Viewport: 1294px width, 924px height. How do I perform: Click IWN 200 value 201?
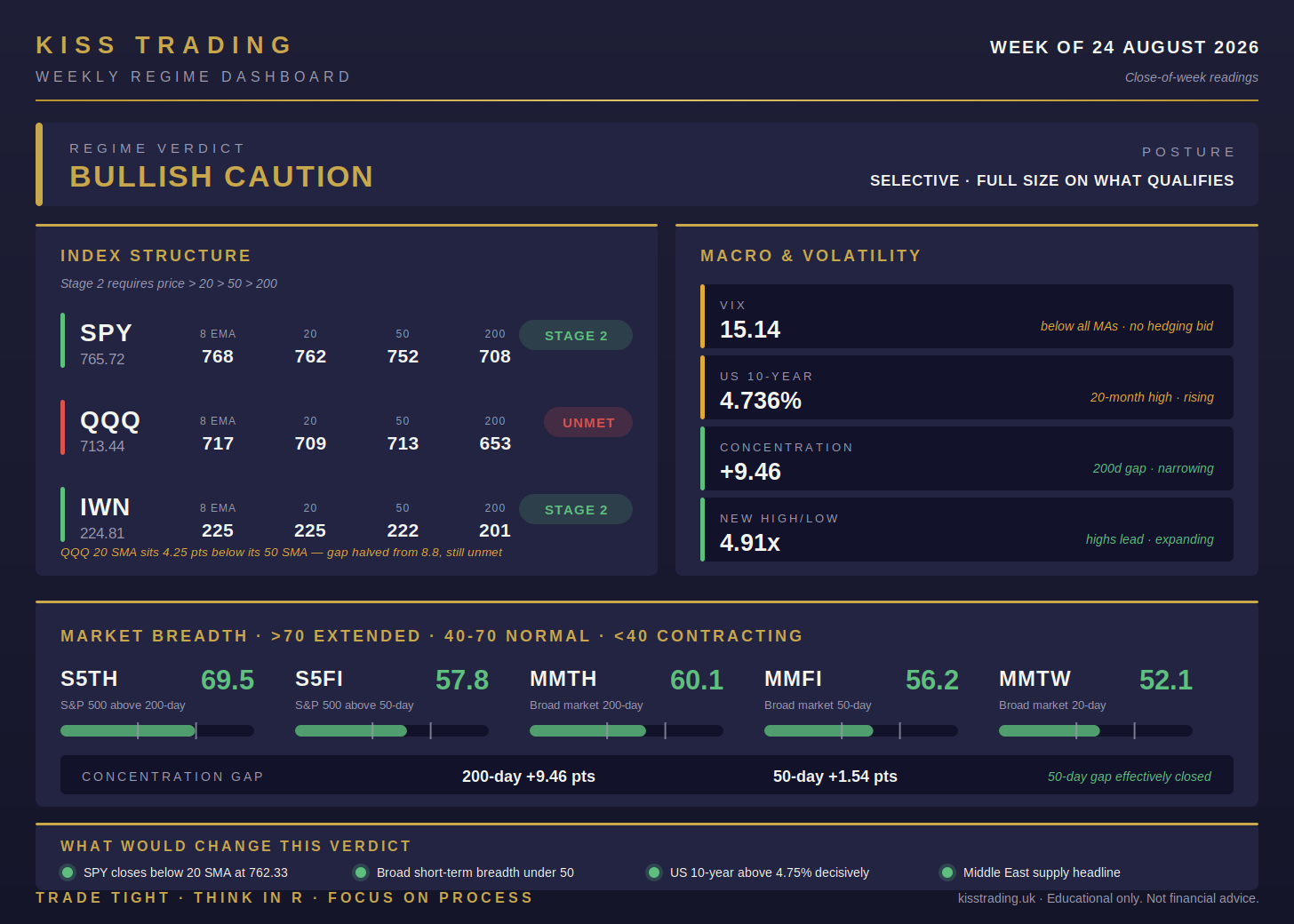coord(495,530)
